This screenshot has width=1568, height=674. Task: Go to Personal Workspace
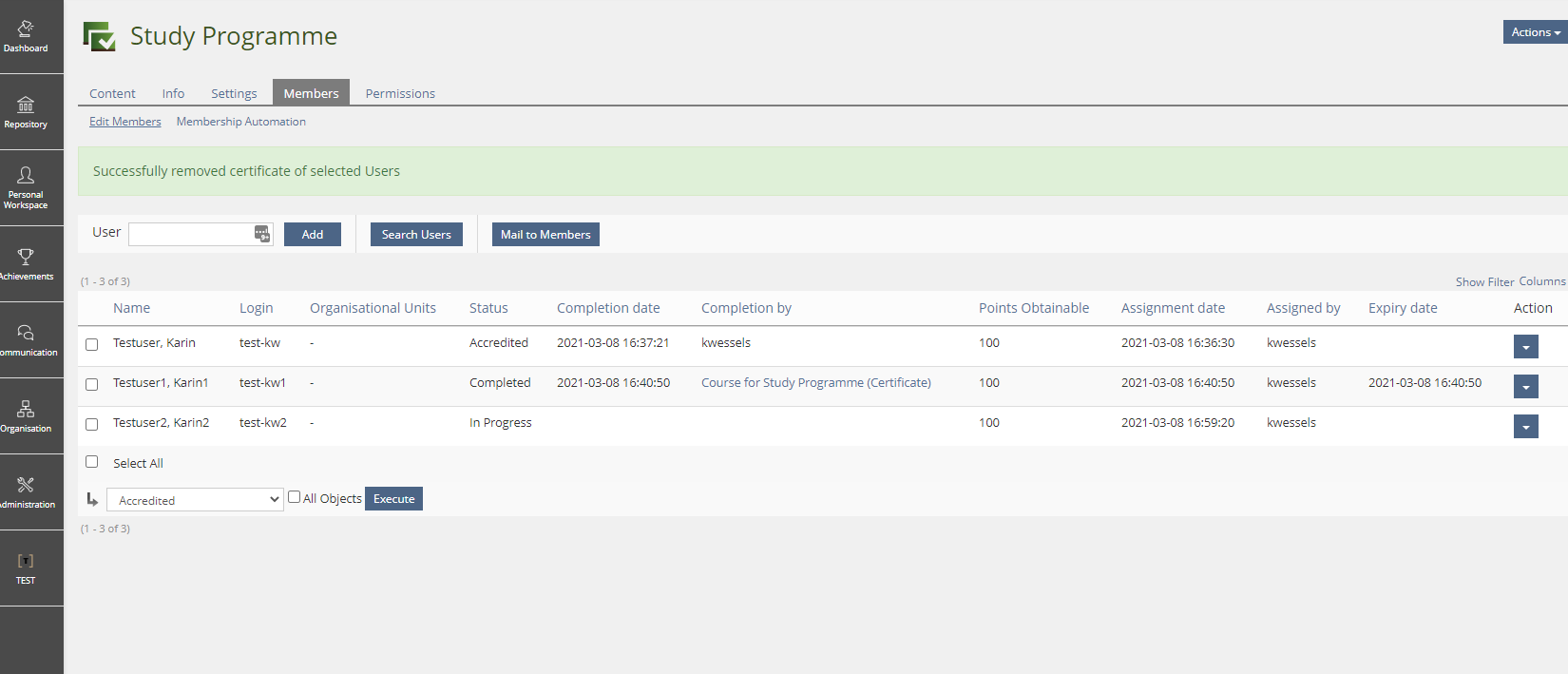26,187
